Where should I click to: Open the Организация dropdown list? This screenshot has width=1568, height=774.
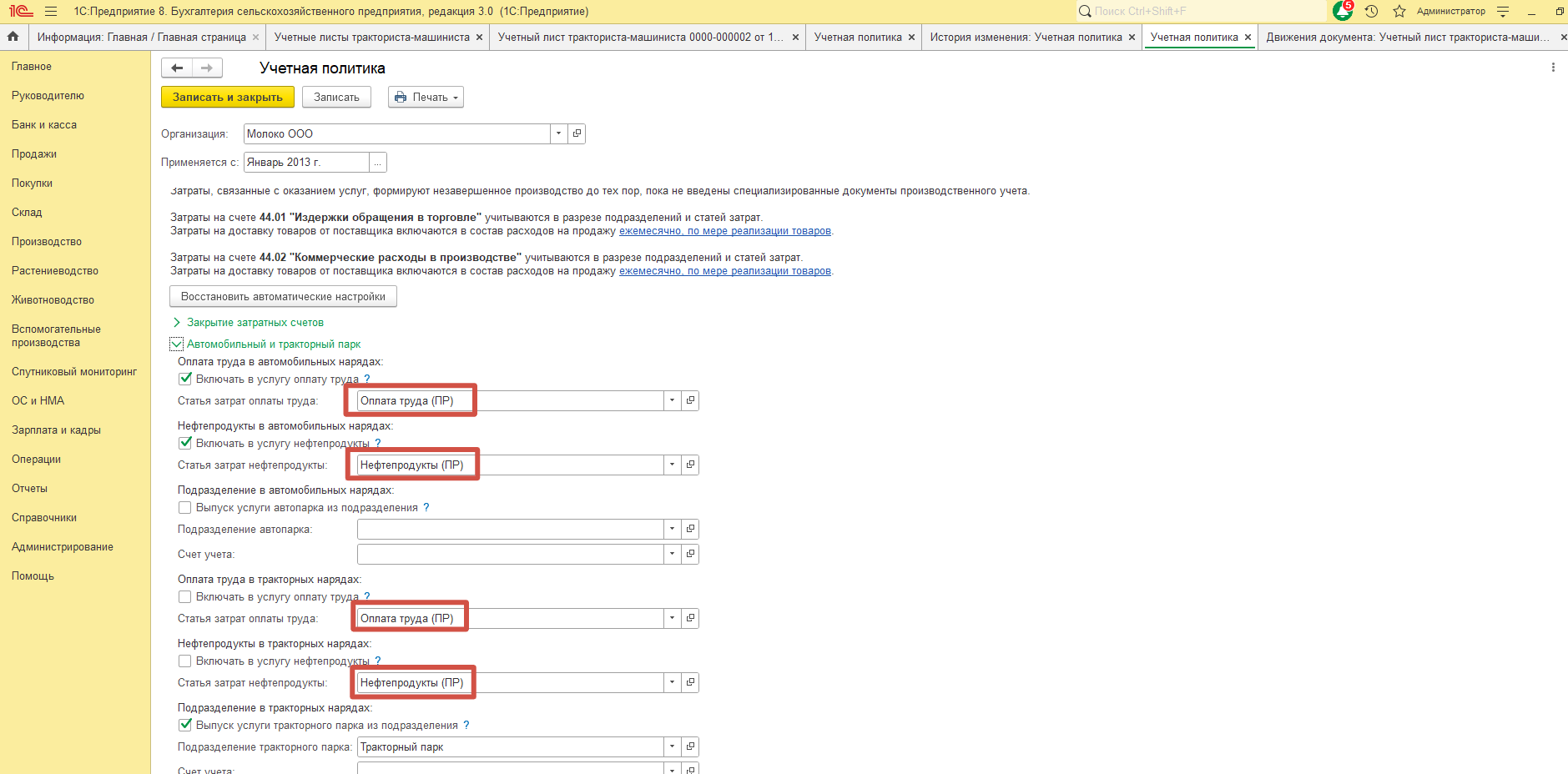(558, 133)
